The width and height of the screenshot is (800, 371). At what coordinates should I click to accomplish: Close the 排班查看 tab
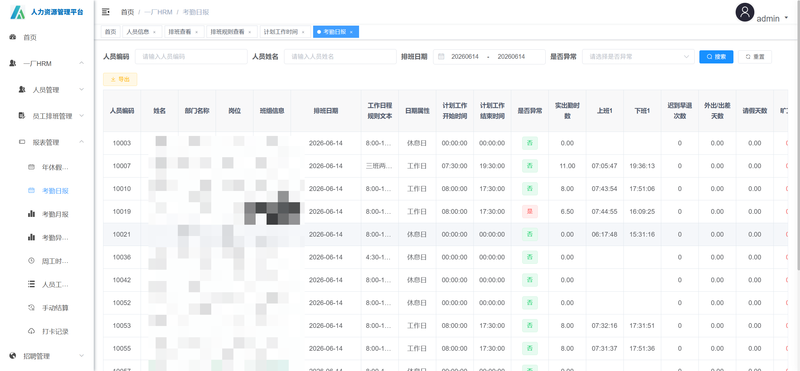click(196, 32)
